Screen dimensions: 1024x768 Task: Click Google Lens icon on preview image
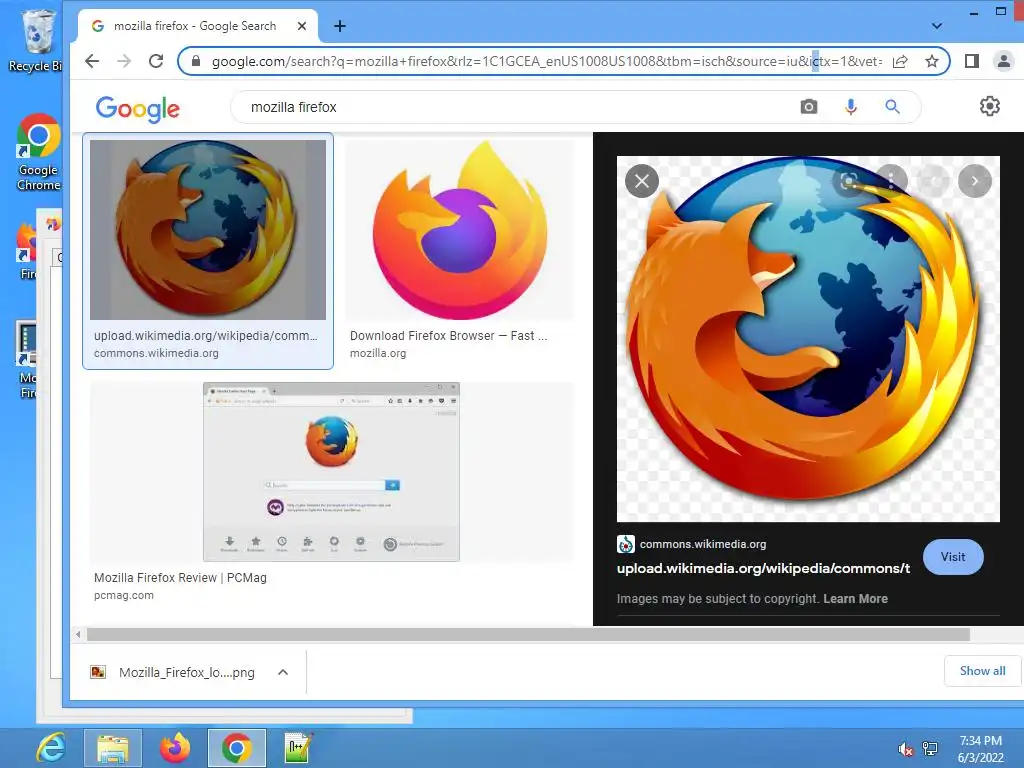click(x=848, y=181)
